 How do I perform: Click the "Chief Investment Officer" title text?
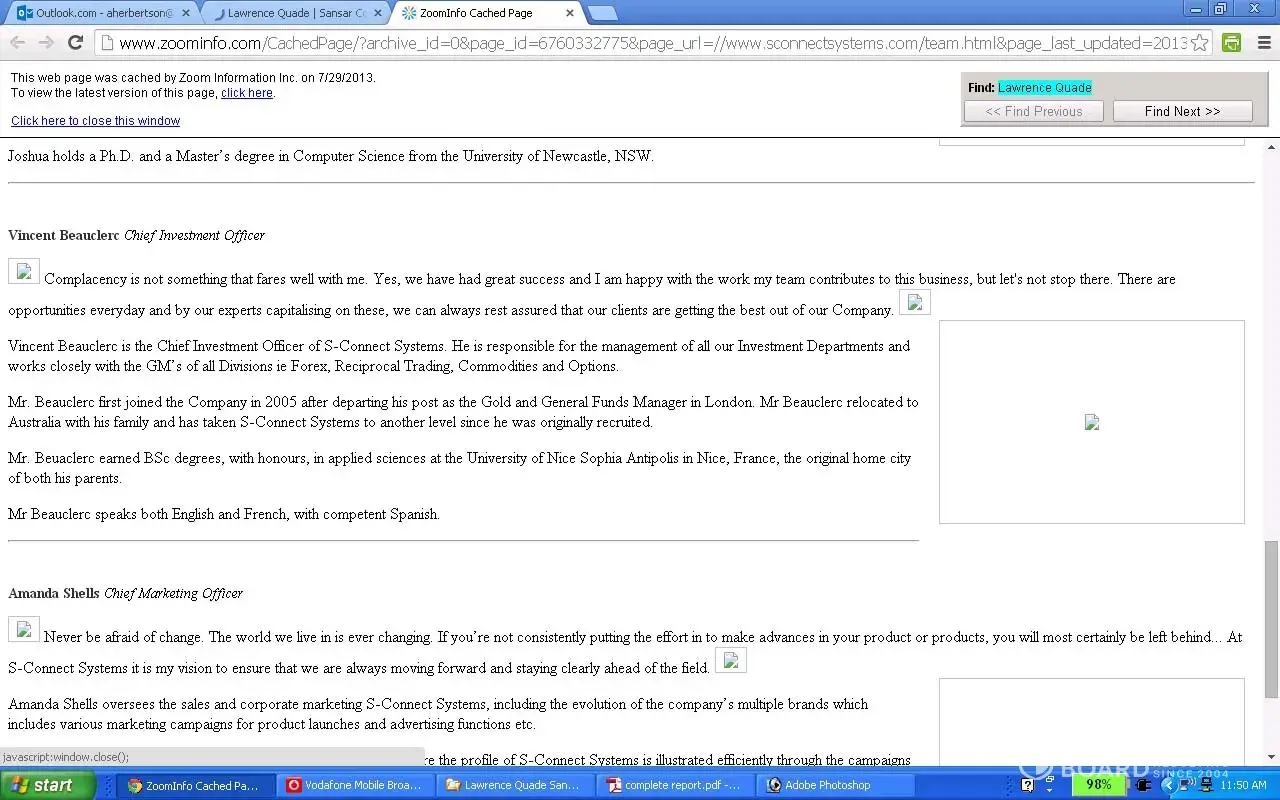point(195,236)
